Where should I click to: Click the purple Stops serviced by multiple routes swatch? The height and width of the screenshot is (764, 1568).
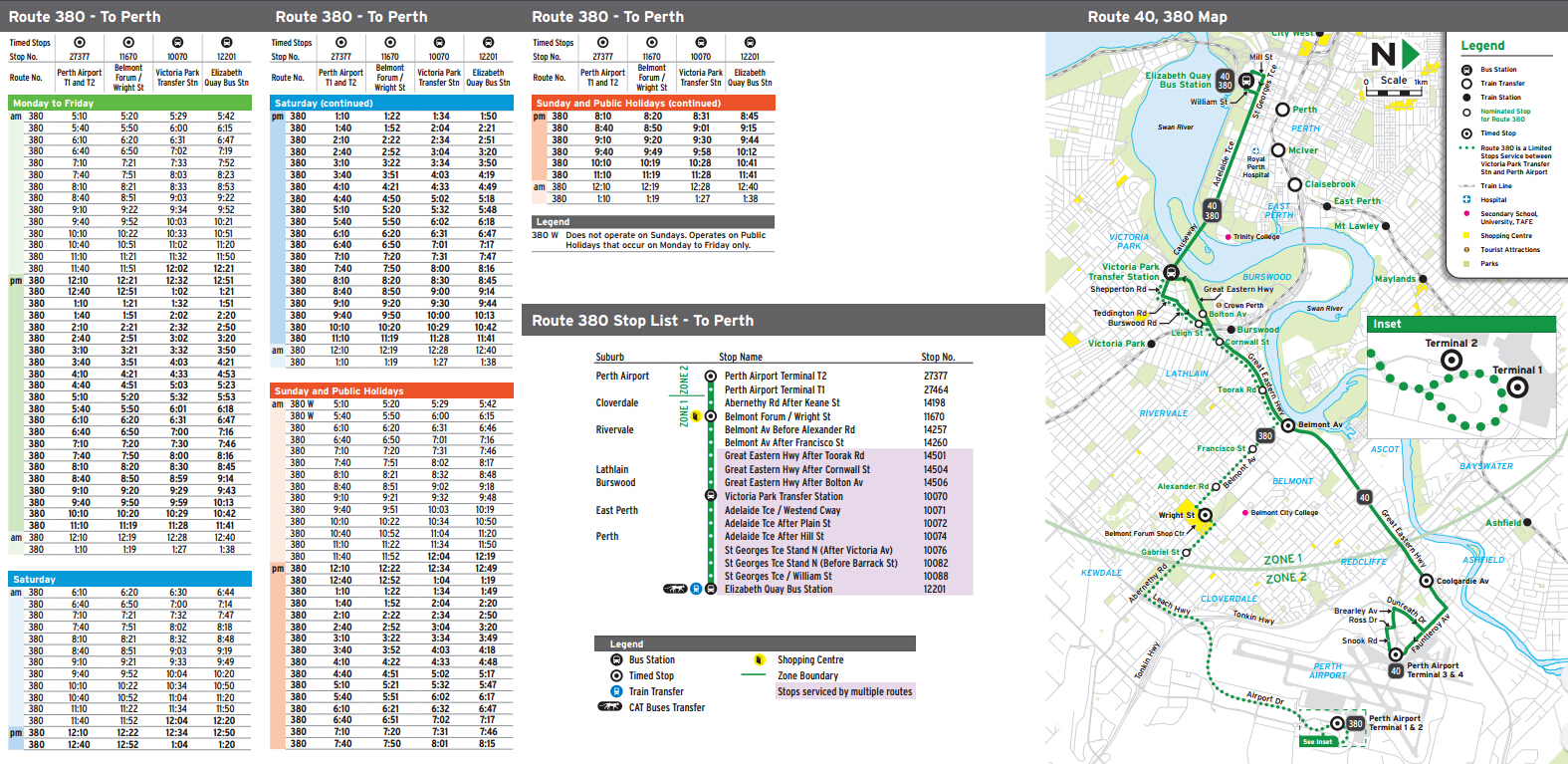[x=844, y=691]
